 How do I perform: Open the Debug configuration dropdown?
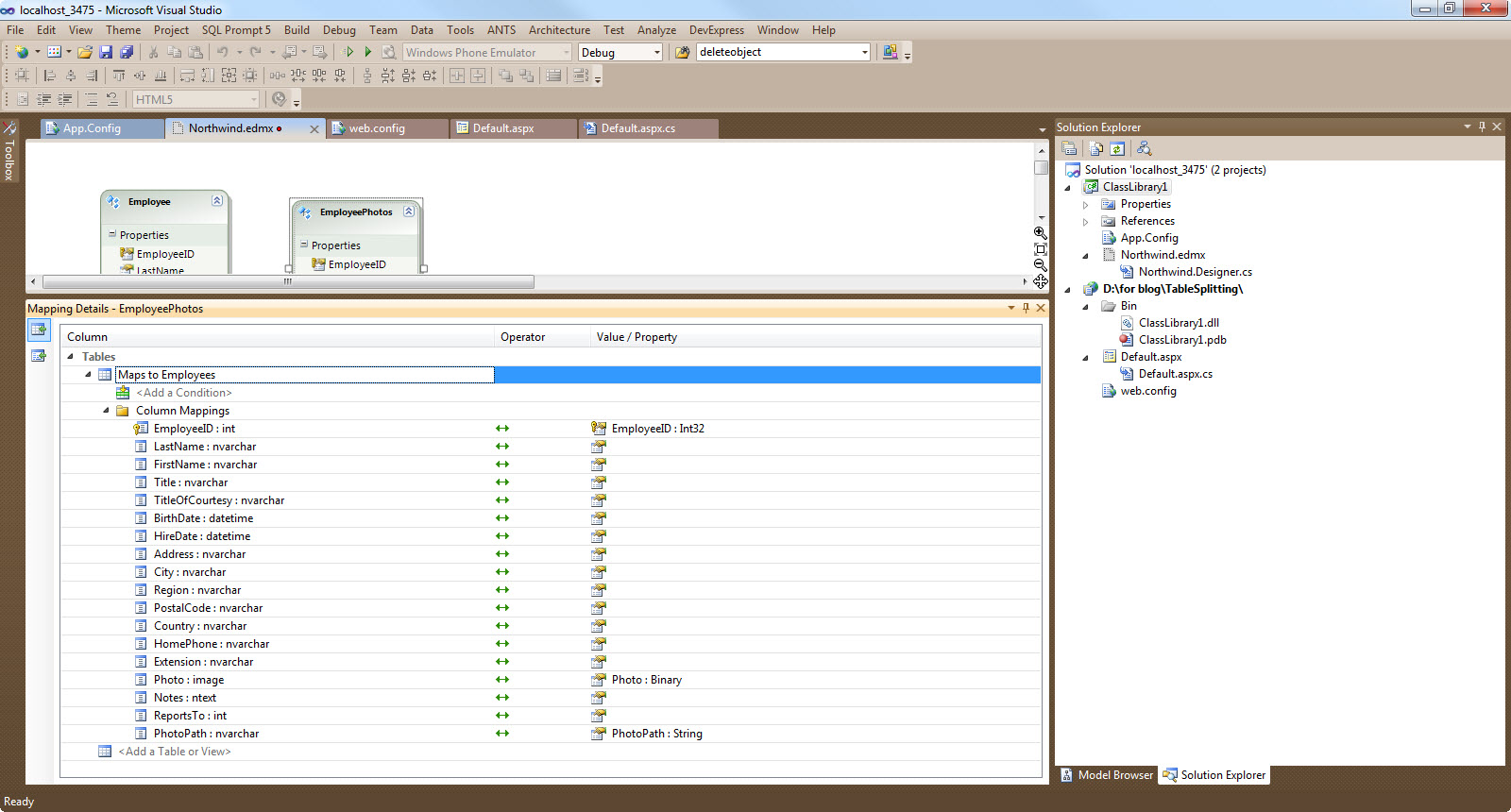[657, 53]
